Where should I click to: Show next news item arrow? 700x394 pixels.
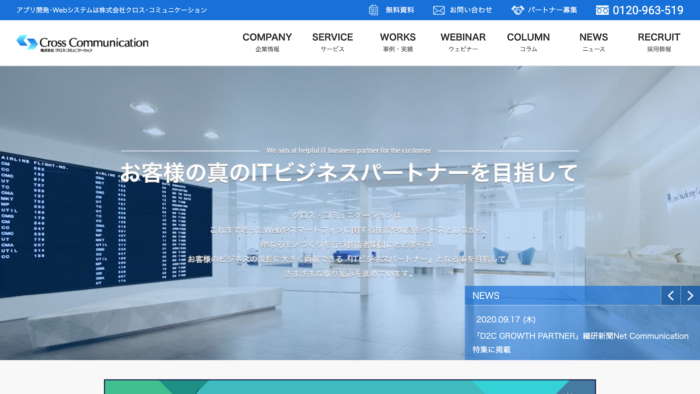coord(690,295)
